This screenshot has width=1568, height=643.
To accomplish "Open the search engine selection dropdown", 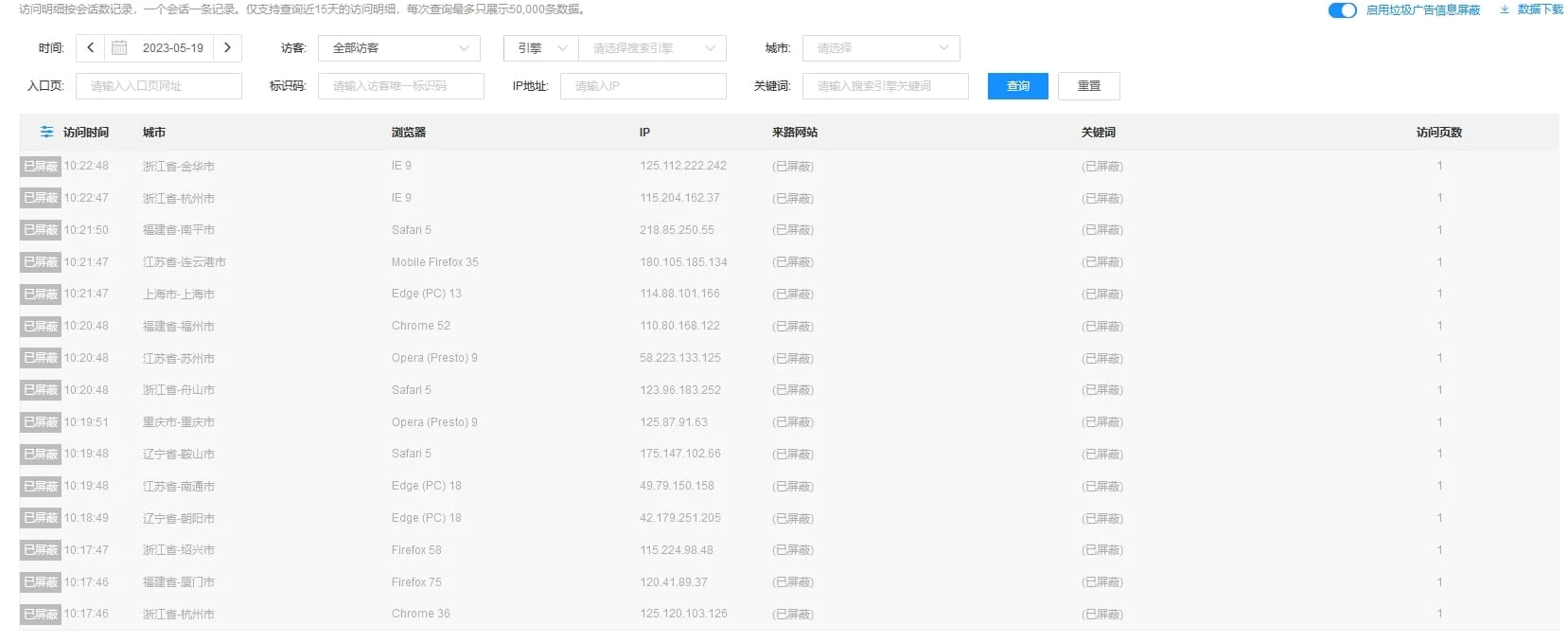I will tap(652, 48).
